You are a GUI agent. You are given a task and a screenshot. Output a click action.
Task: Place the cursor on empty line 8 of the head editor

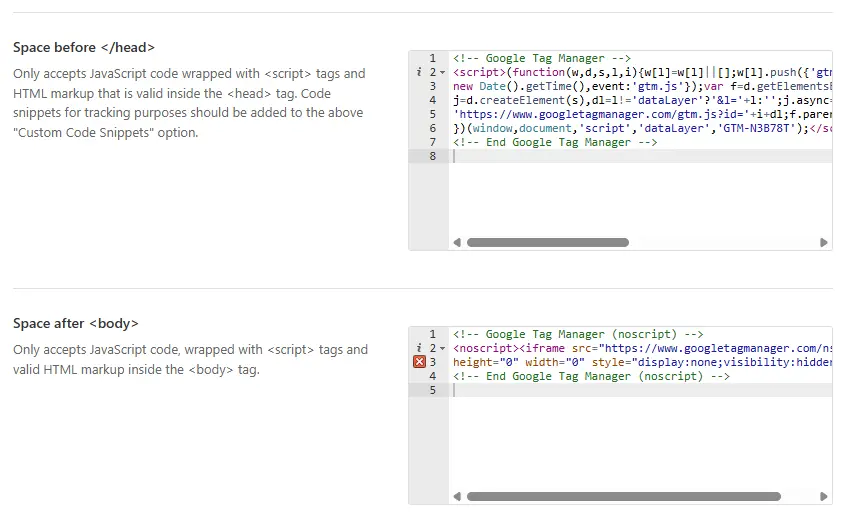pos(640,156)
